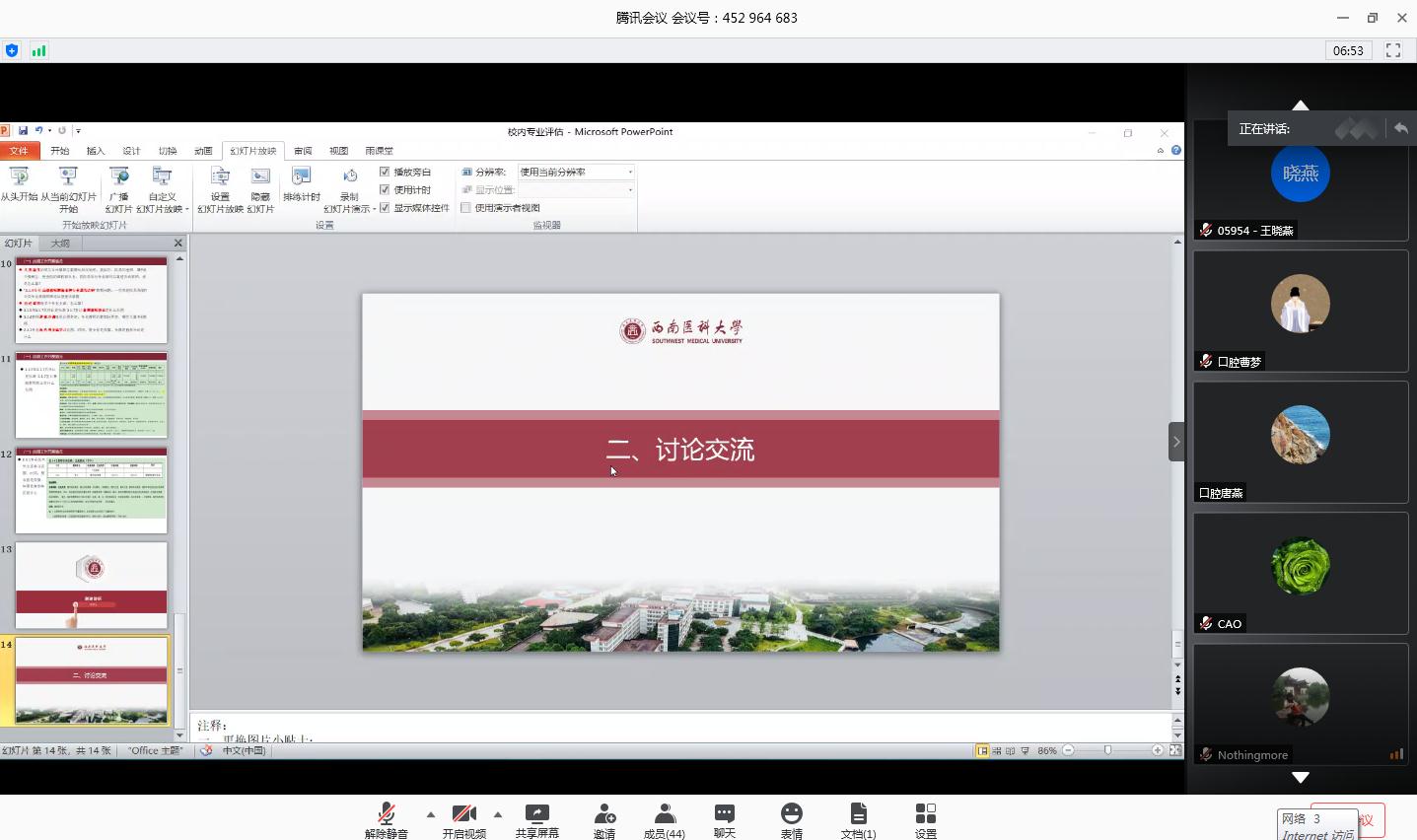Screen dimensions: 1417x840
Task: Switch to the 大纲 outline tab
Action: tap(60, 243)
